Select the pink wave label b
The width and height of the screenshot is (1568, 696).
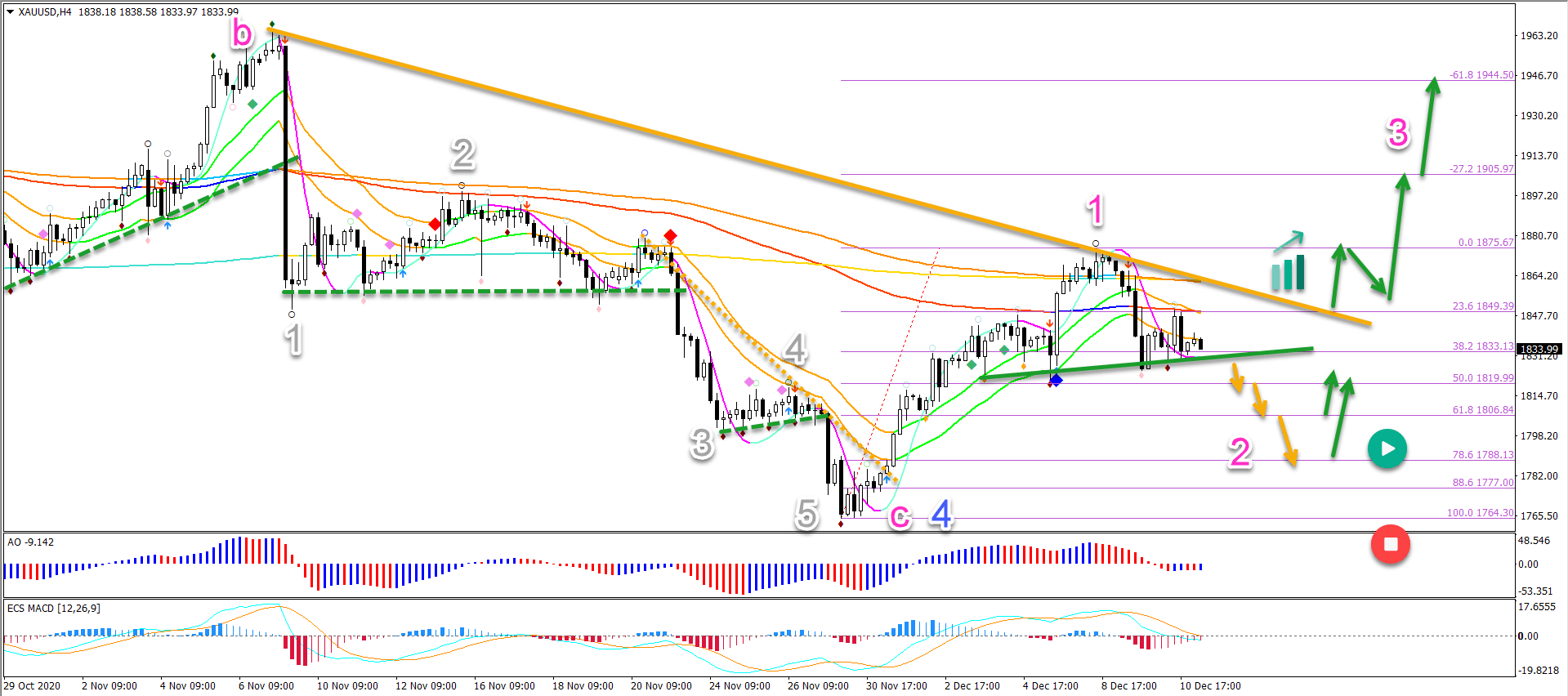(x=243, y=34)
